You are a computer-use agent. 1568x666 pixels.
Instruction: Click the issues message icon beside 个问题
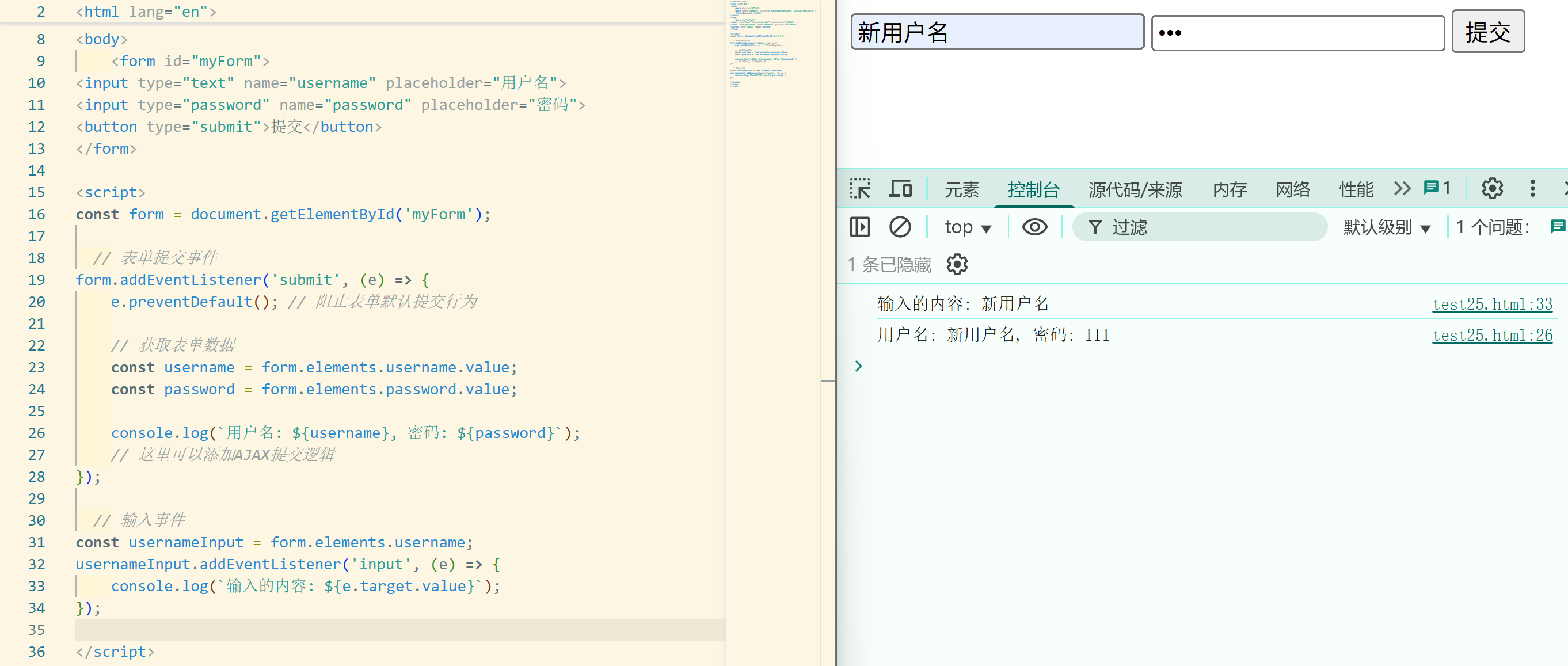1558,227
